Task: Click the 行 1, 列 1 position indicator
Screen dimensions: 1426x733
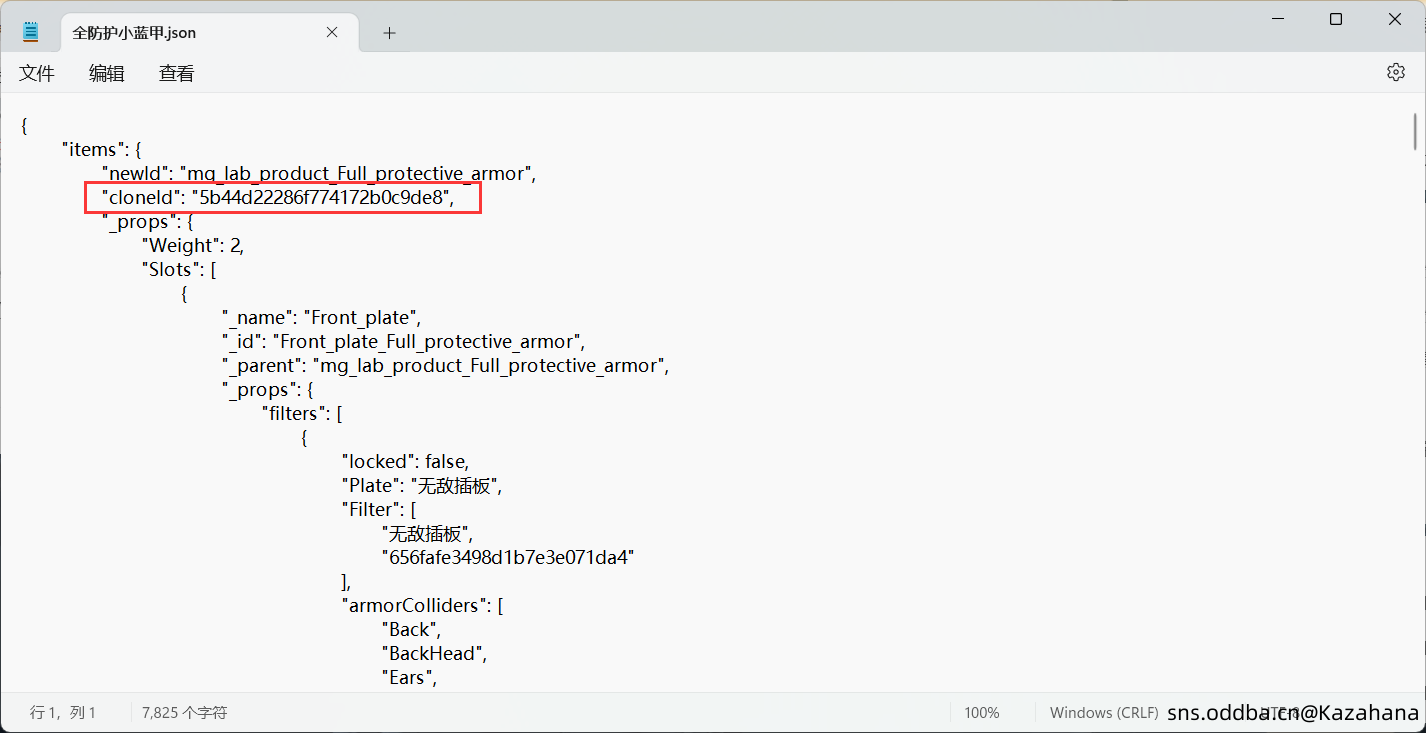Action: point(63,712)
